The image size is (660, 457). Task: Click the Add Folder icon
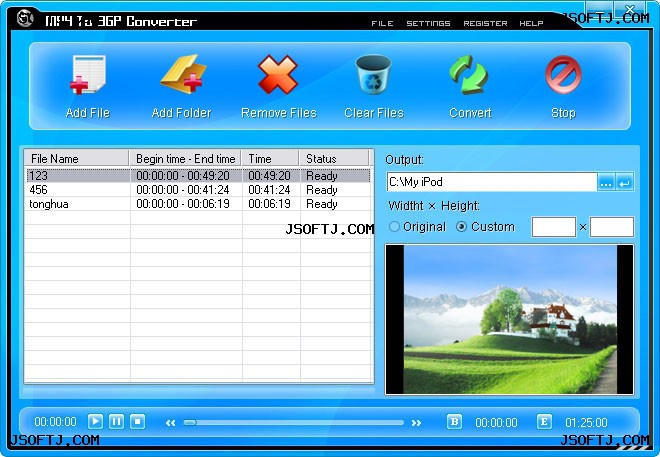[x=183, y=74]
